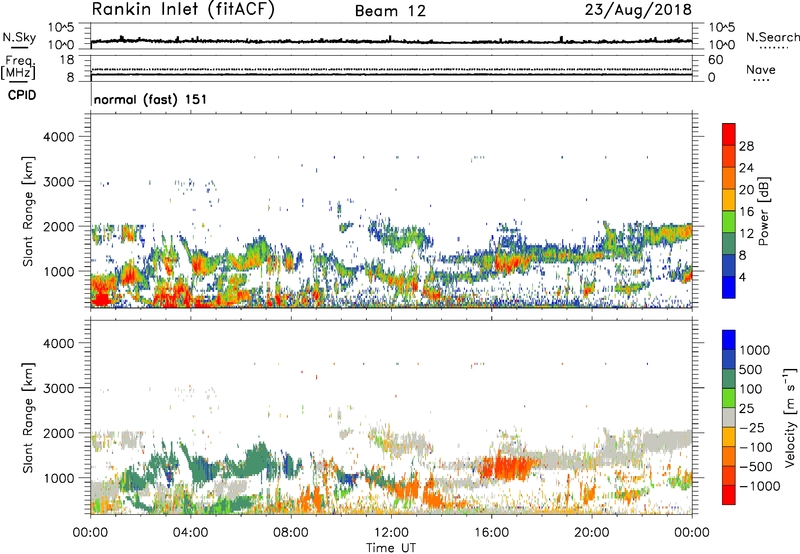800x554 pixels.
Task: Click the "08:00" time tick label
Action: 291,533
